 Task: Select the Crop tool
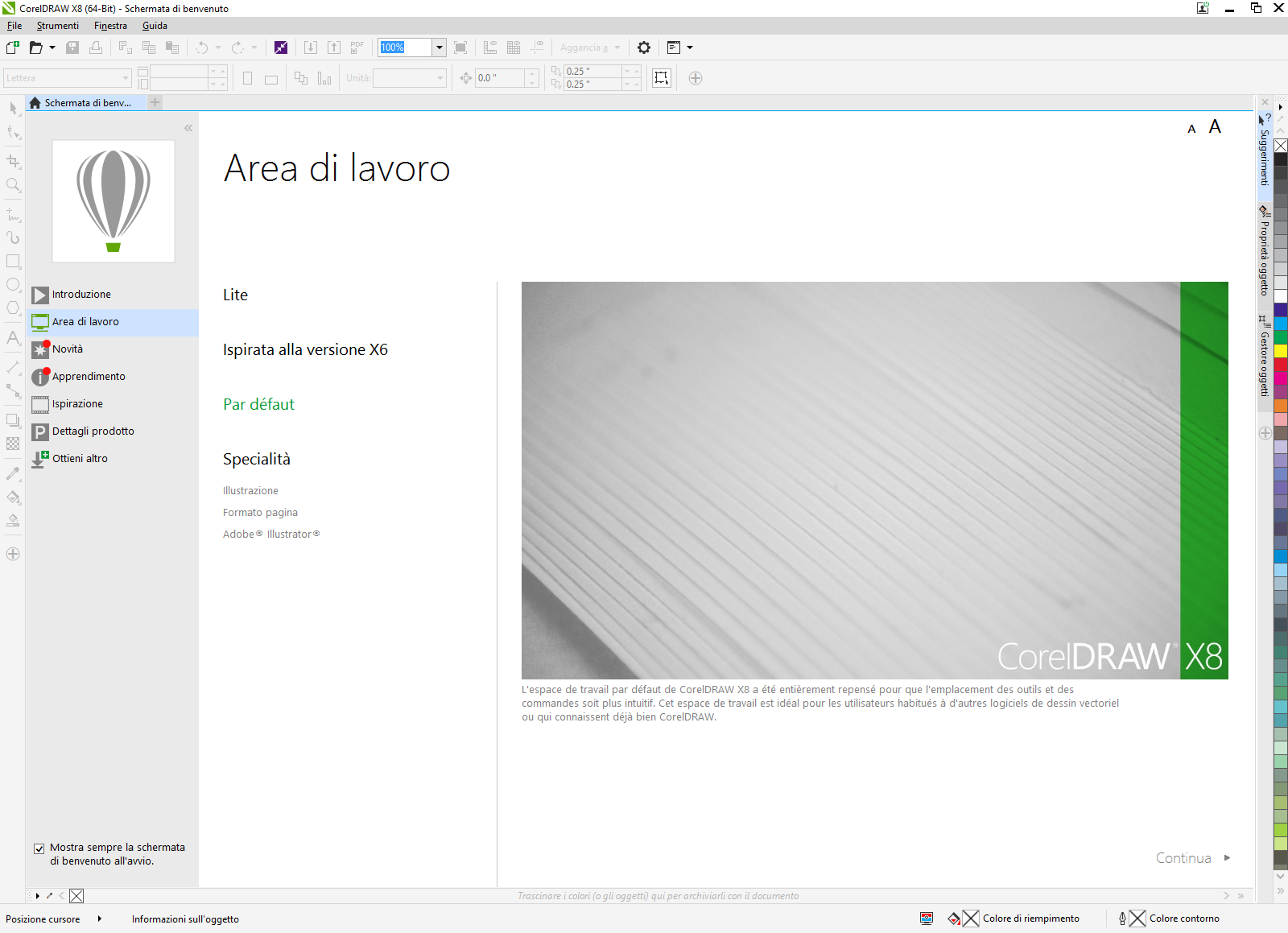(x=13, y=161)
